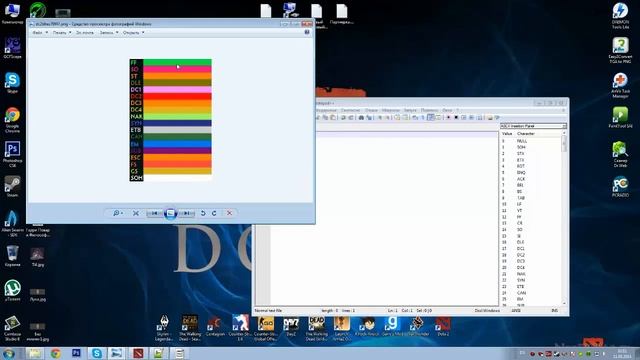This screenshot has width=640, height=360.
Task: Click blue EM bar in displayed image
Action: tap(177, 144)
